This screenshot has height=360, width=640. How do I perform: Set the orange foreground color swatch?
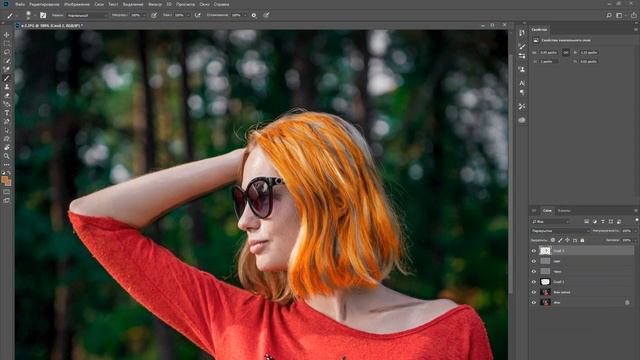coord(5,180)
